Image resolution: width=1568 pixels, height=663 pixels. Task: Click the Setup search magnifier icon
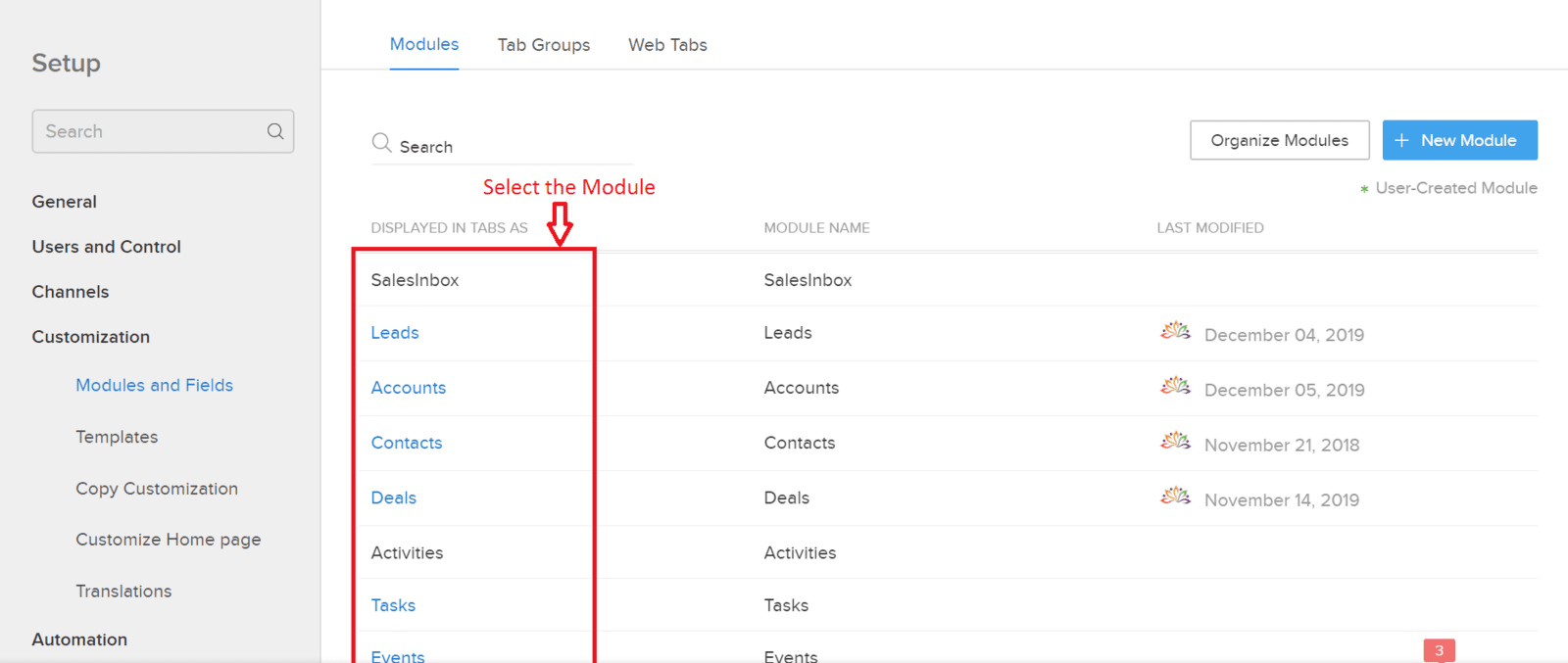[x=275, y=131]
